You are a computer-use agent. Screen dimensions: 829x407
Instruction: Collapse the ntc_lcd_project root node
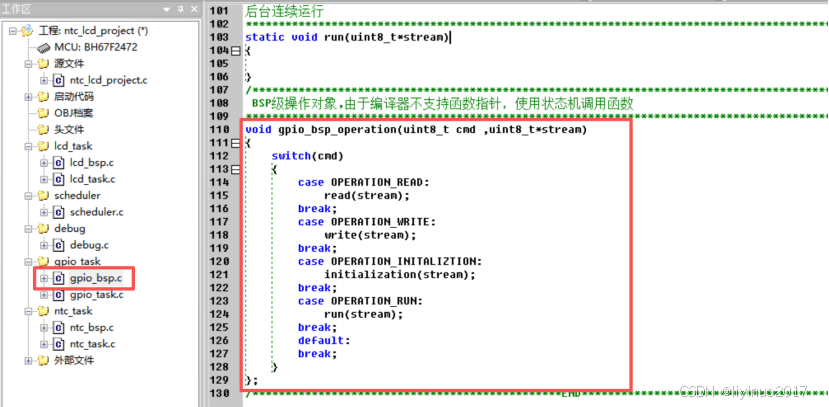pos(13,31)
